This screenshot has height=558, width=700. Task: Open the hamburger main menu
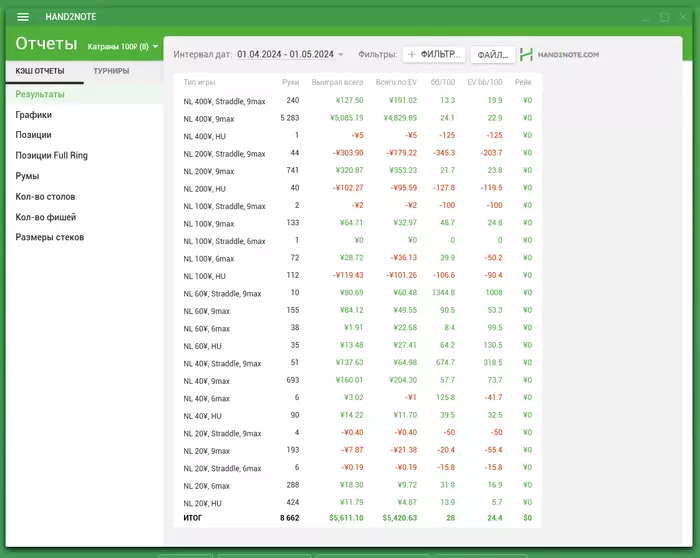pyautogui.click(x=23, y=17)
